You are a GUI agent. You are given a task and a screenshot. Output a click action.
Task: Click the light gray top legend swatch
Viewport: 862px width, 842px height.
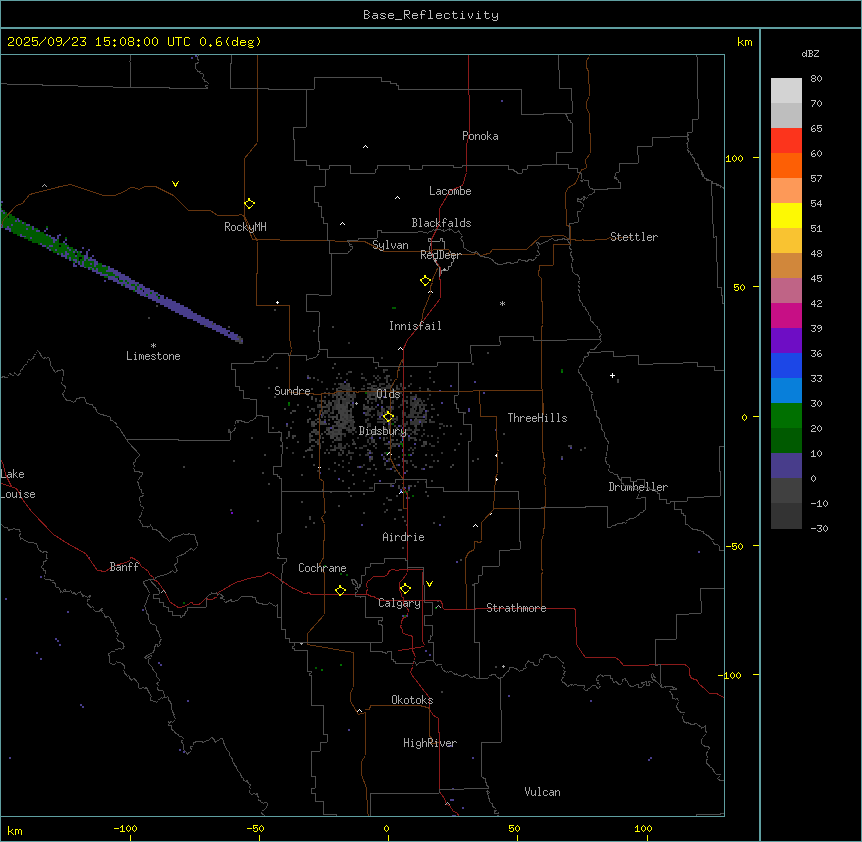tap(786, 90)
